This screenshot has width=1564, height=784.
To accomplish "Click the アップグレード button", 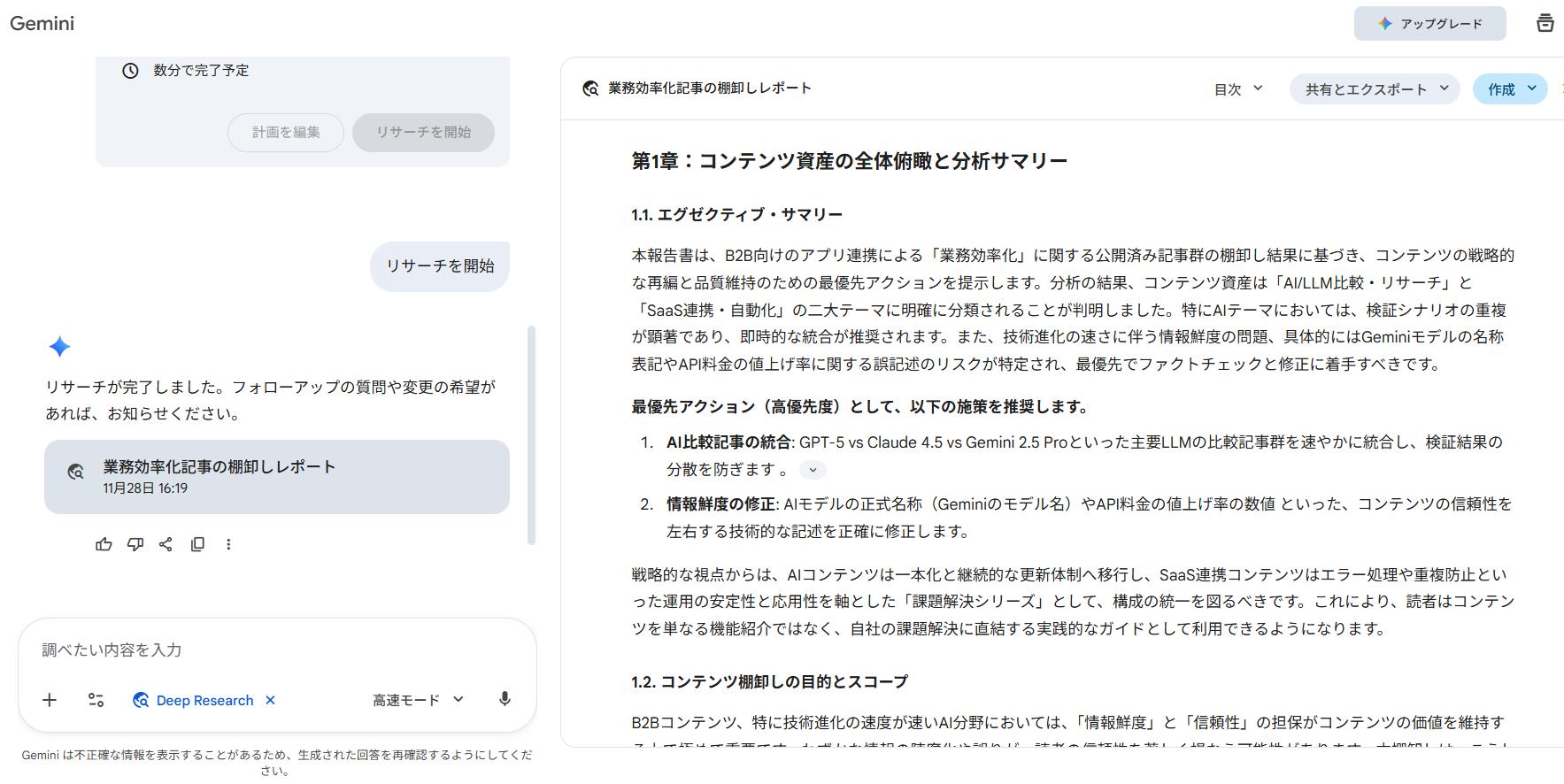I will coord(1429,24).
